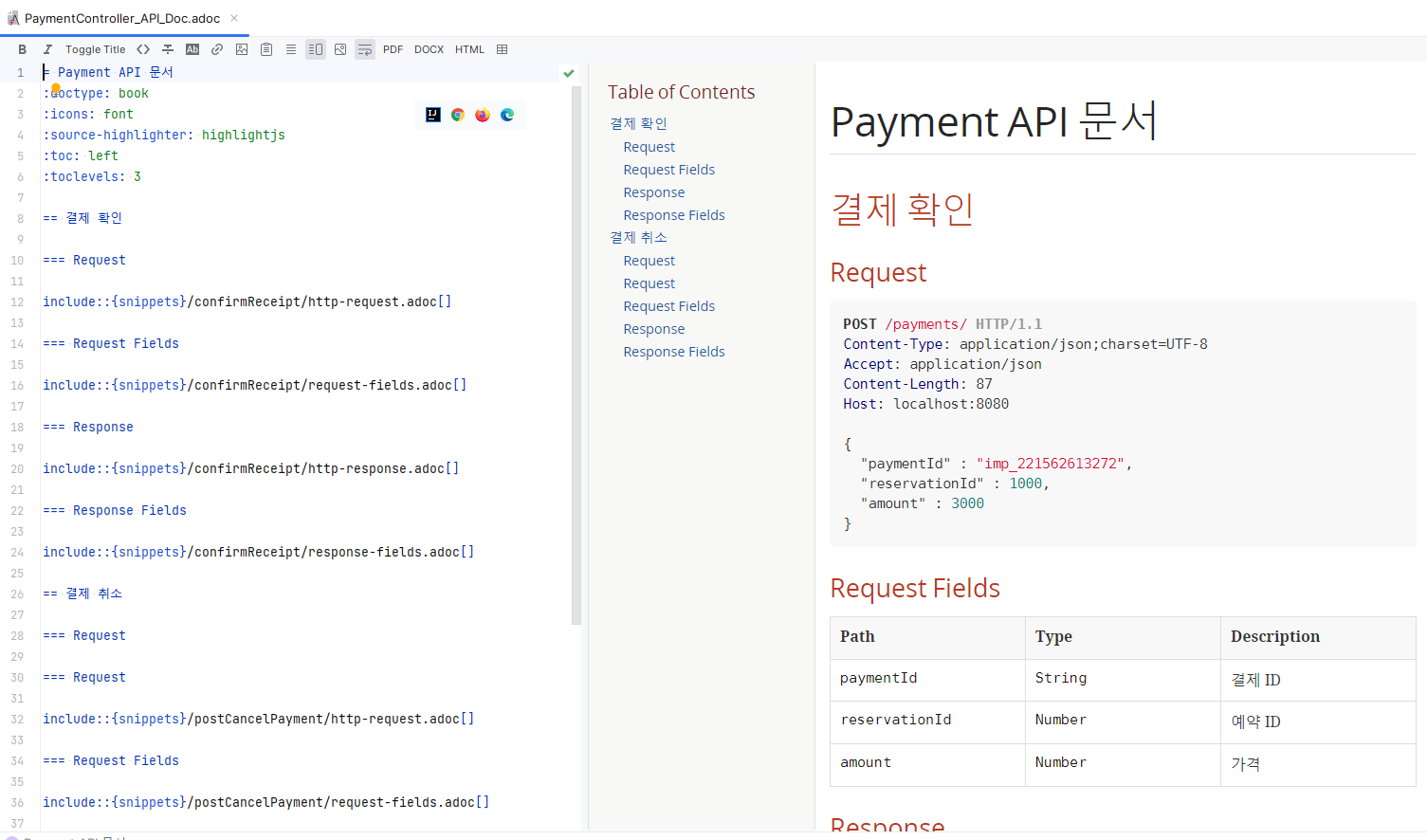Apply strikethrough formatting icon
The height and width of the screenshot is (840, 1427).
click(x=168, y=49)
